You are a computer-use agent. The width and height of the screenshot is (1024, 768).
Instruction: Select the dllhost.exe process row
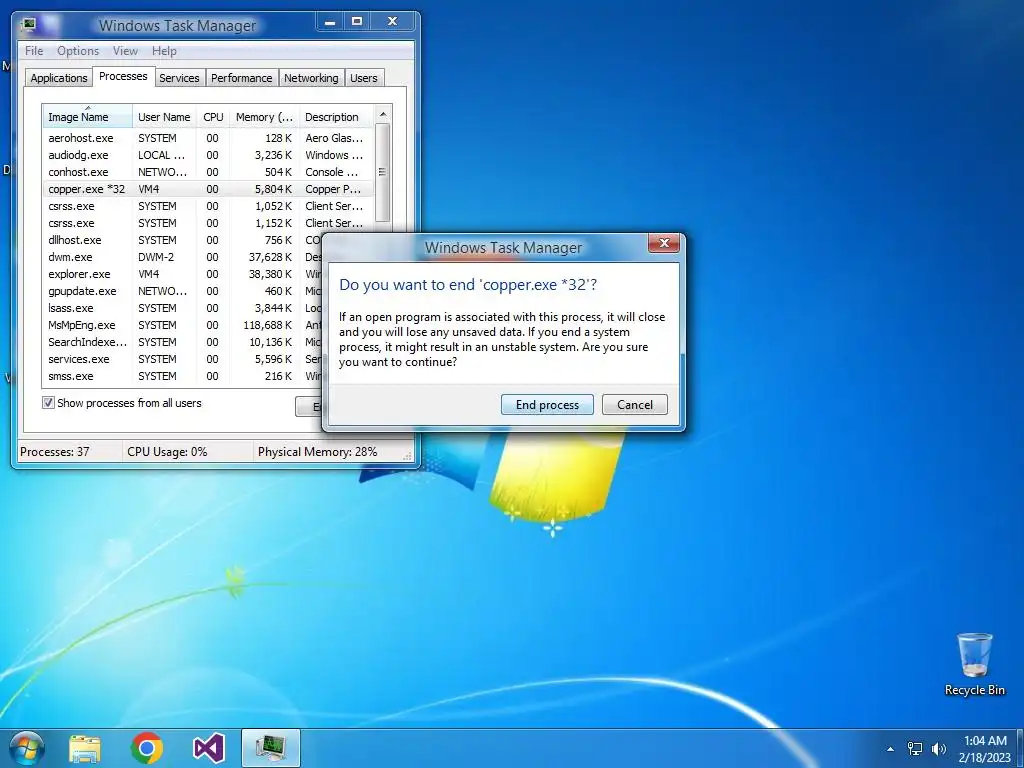pyautogui.click(x=182, y=240)
